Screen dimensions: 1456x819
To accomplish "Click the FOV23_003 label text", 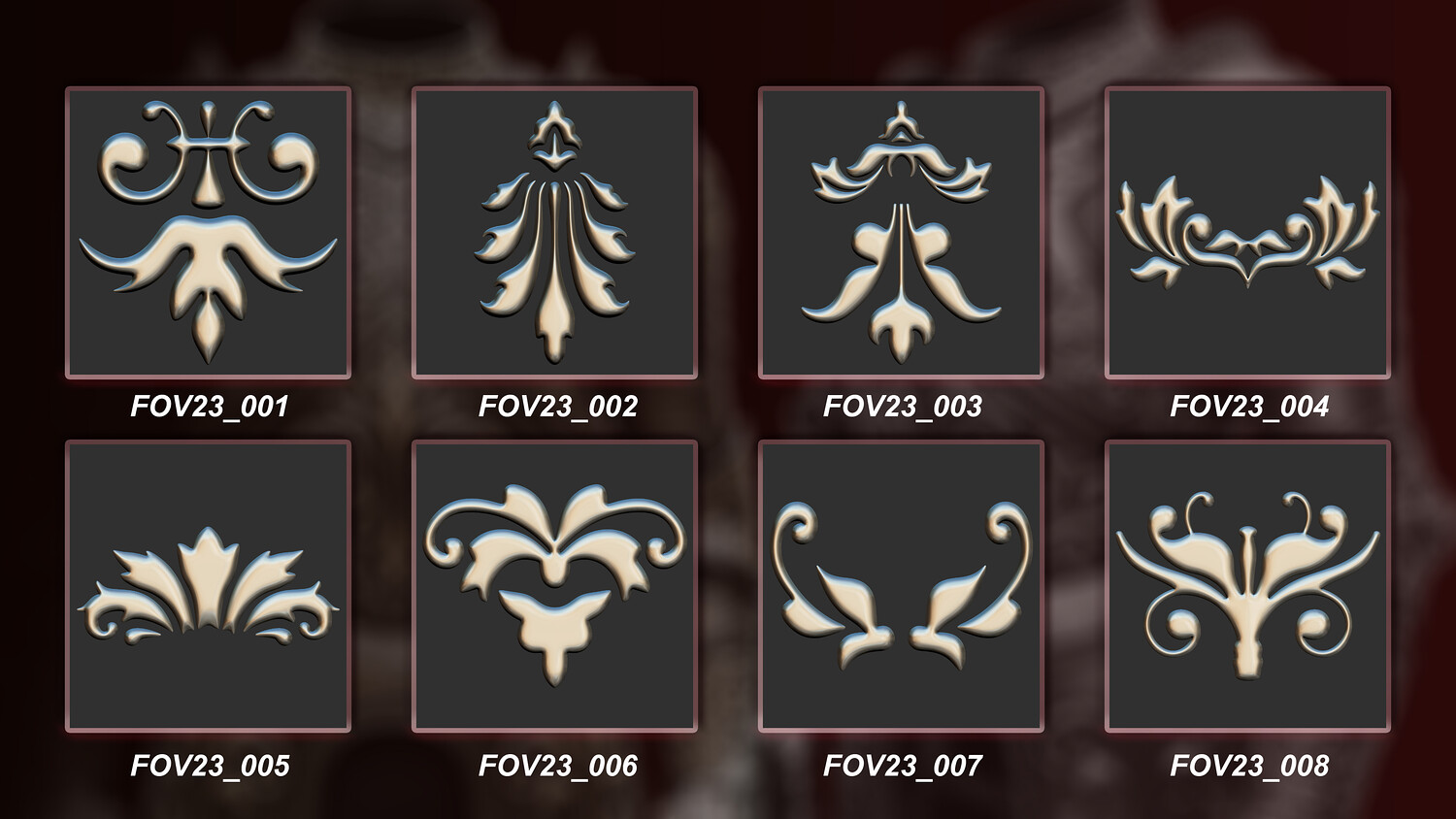I will pyautogui.click(x=903, y=406).
